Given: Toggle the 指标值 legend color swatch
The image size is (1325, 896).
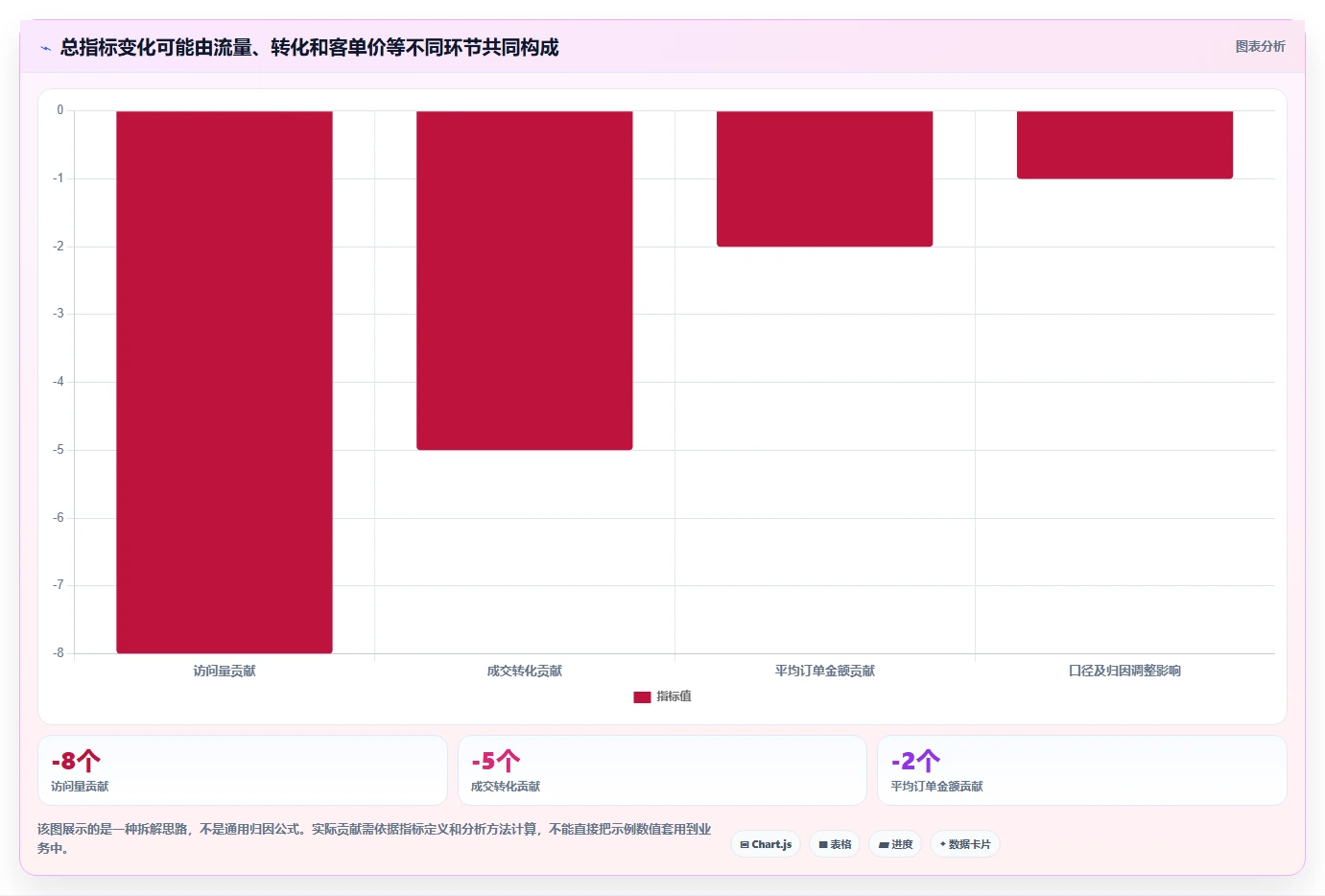Looking at the screenshot, I should 642,696.
